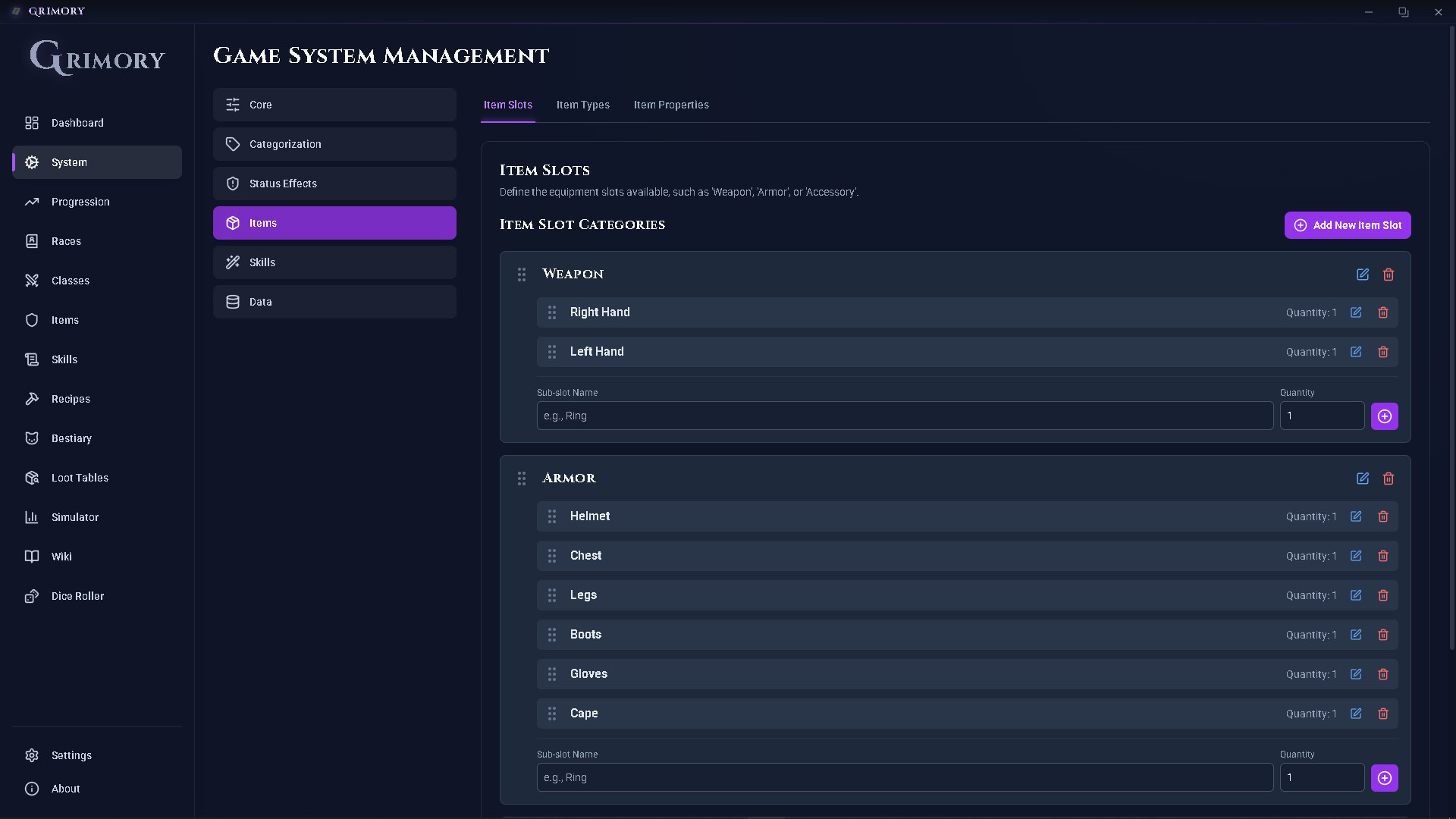Click Weapon Sub-slot Name input field
This screenshot has width=1456, height=819.
[904, 416]
